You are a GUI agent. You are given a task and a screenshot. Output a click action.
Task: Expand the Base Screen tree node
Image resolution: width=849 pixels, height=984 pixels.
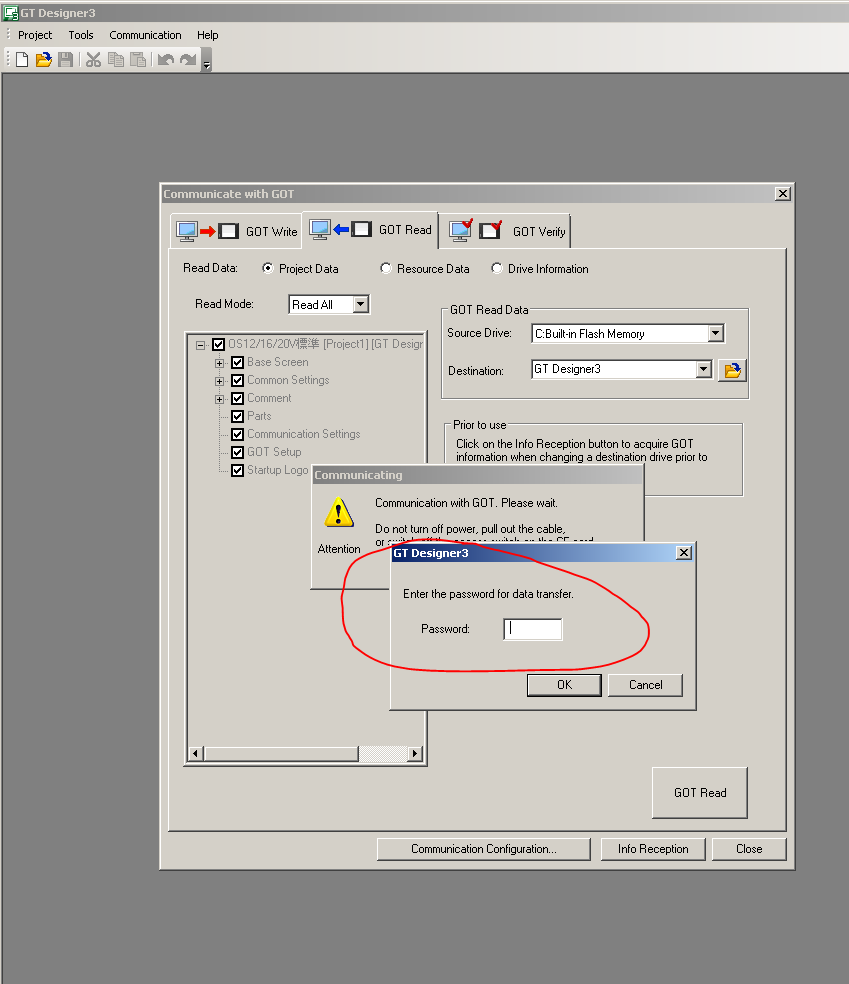point(219,363)
